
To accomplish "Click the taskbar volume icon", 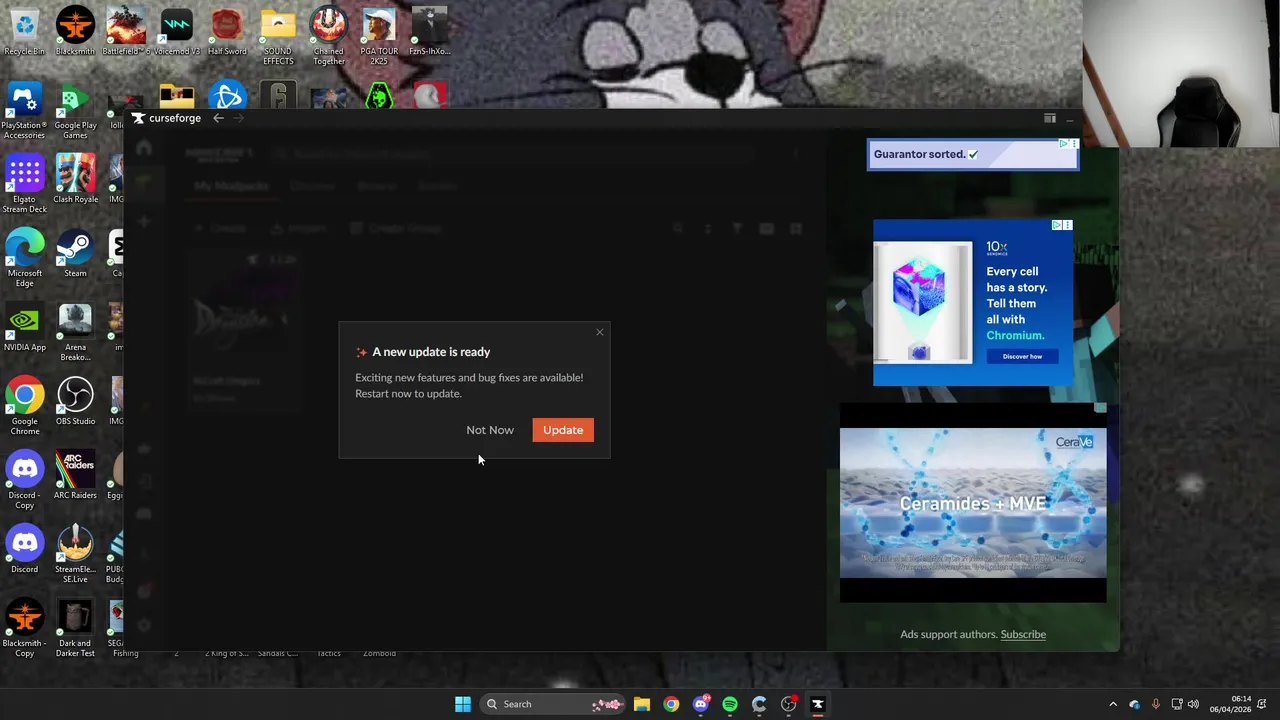I will point(1193,704).
